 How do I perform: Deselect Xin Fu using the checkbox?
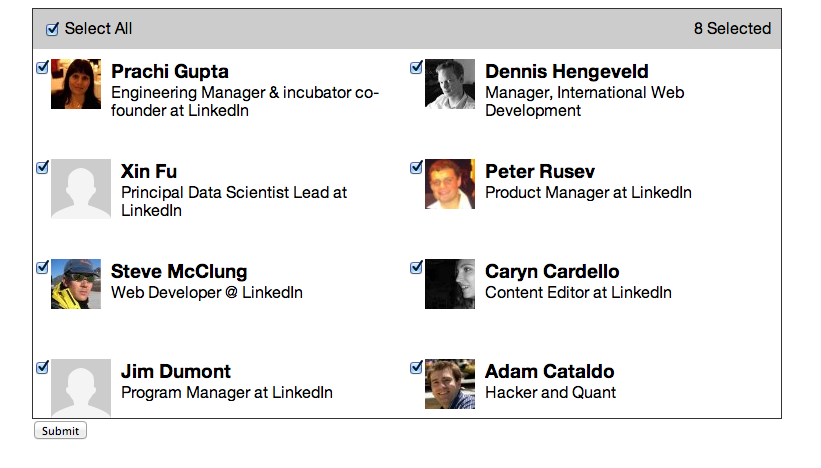42,168
